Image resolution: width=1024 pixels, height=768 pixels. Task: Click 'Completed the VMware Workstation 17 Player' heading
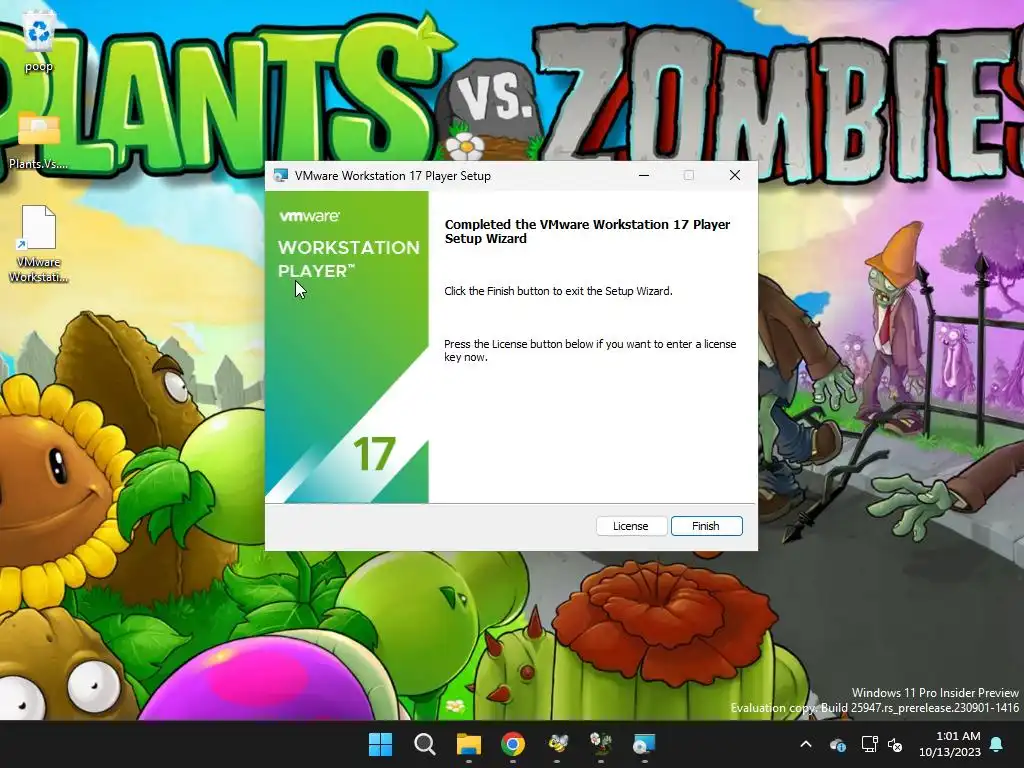(587, 231)
